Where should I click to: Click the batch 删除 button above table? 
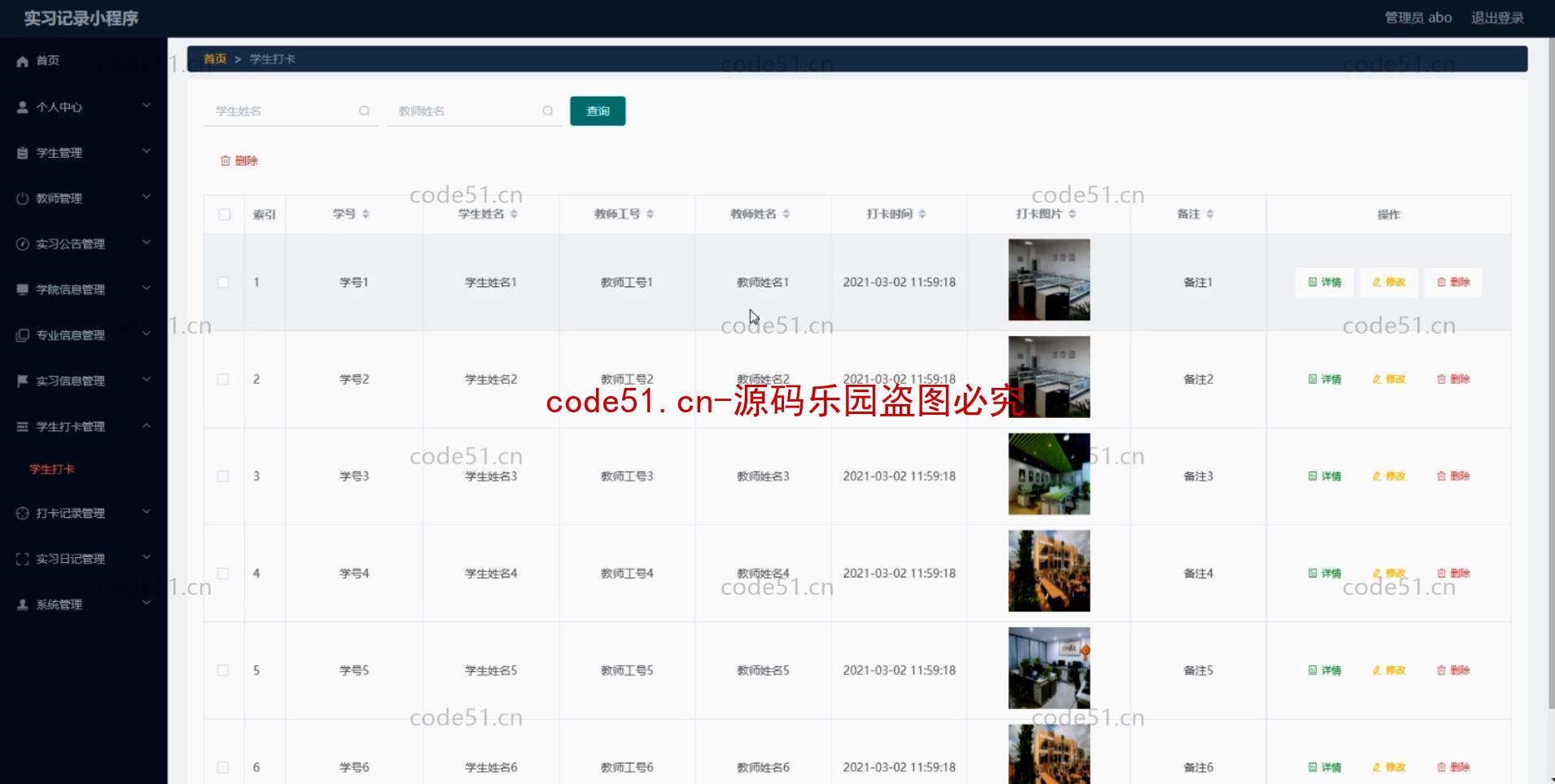[239, 161]
